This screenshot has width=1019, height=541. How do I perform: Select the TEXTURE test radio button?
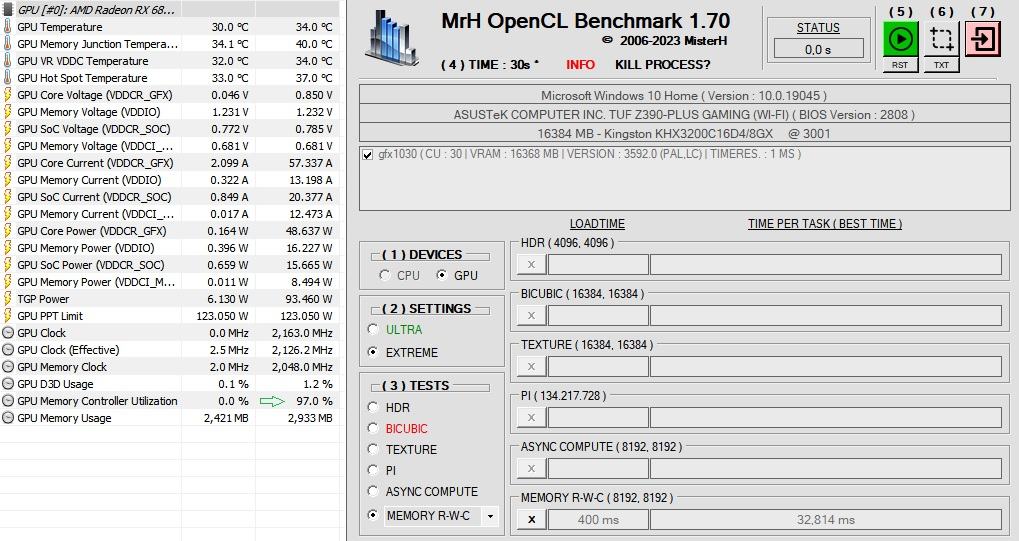373,449
